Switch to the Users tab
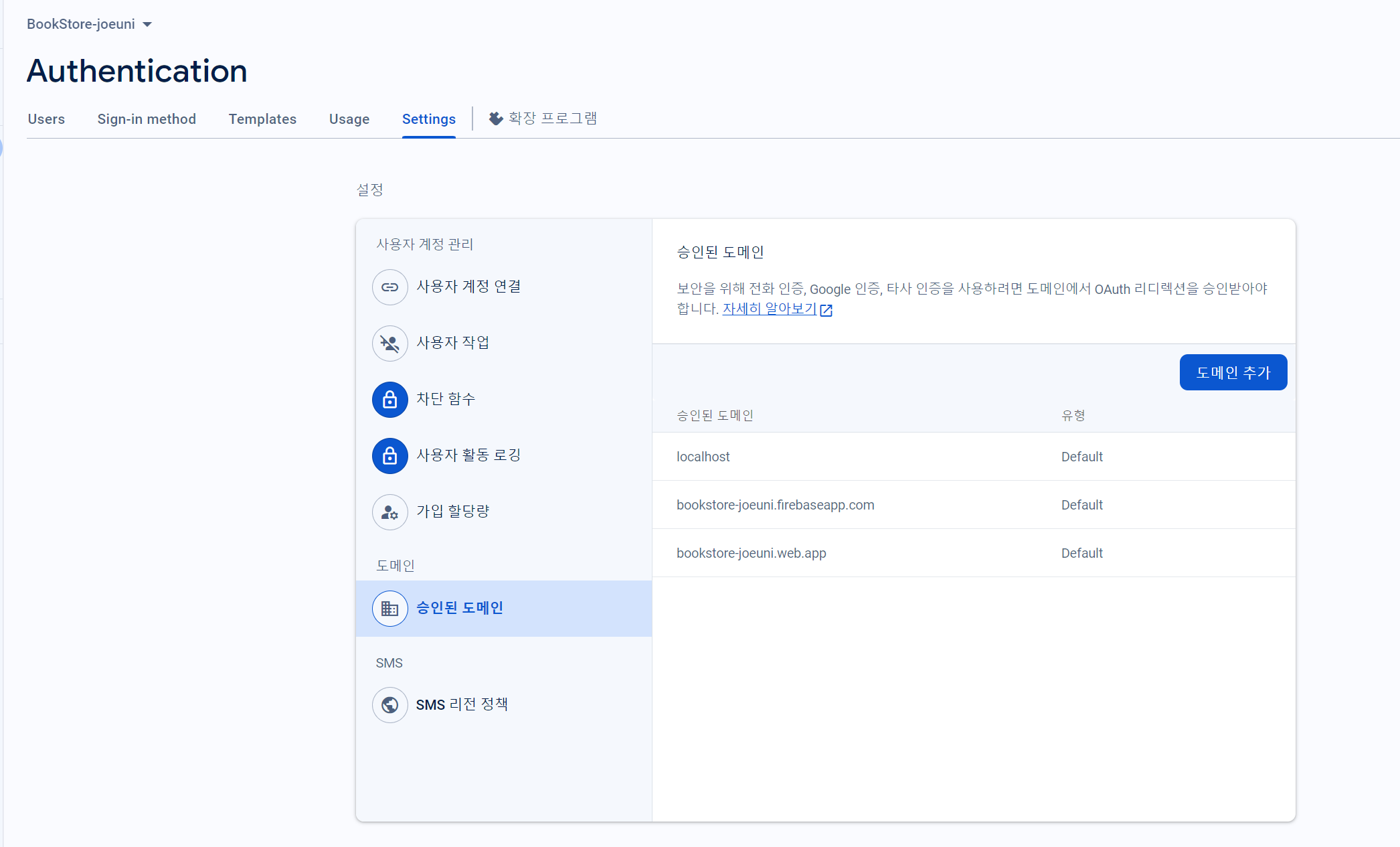 [x=46, y=119]
